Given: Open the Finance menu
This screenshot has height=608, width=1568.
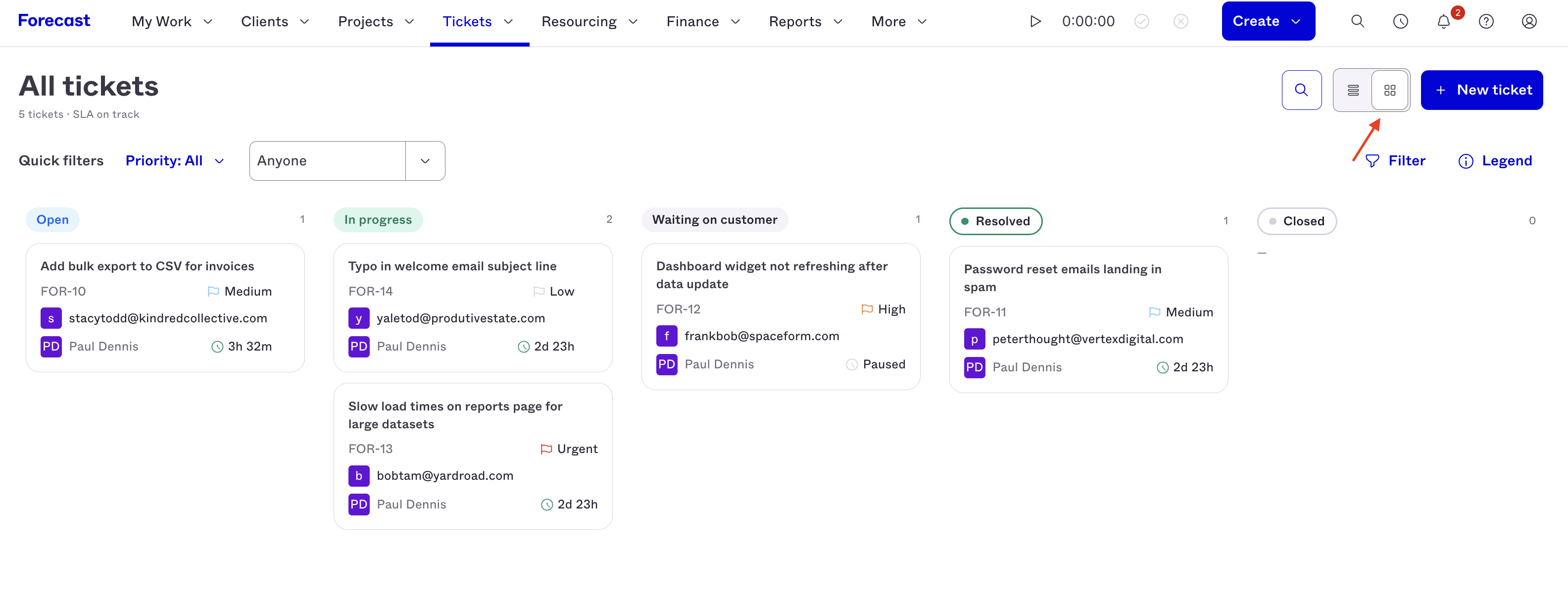Looking at the screenshot, I should click(x=703, y=22).
